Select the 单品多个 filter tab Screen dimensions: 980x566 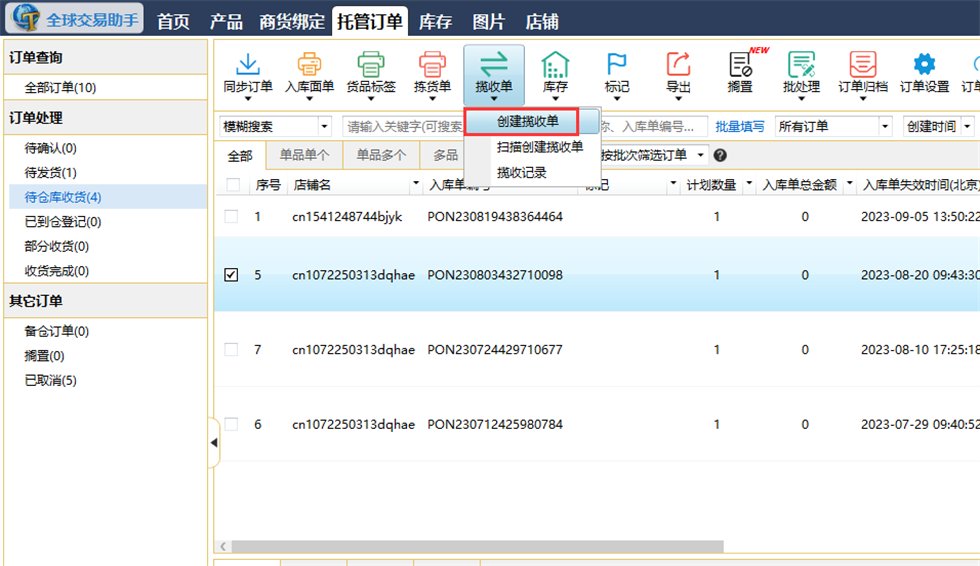[x=381, y=156]
